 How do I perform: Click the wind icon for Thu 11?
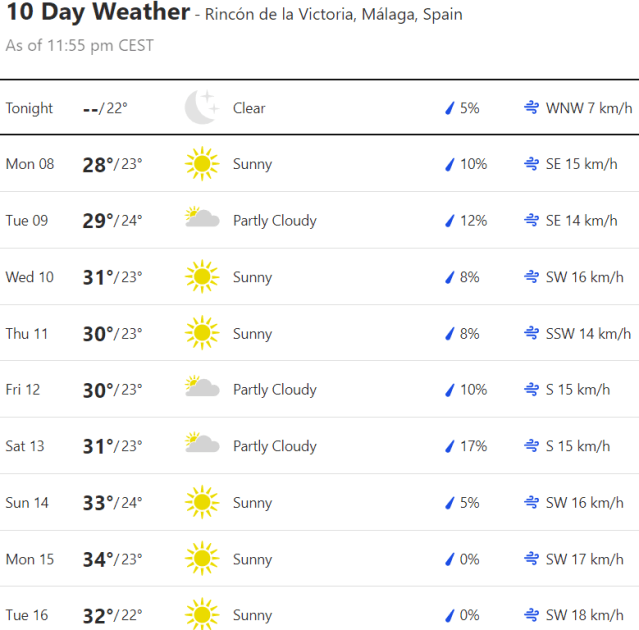(532, 333)
